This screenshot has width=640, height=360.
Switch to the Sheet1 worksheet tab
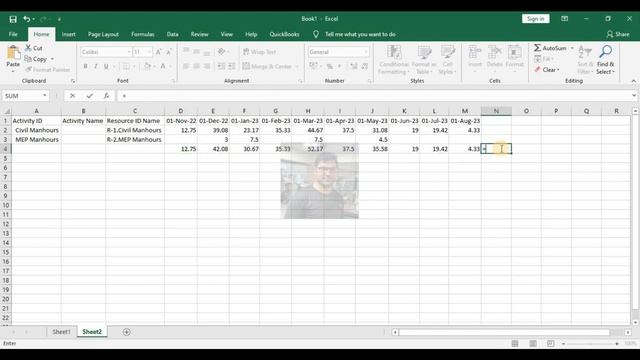pyautogui.click(x=61, y=332)
